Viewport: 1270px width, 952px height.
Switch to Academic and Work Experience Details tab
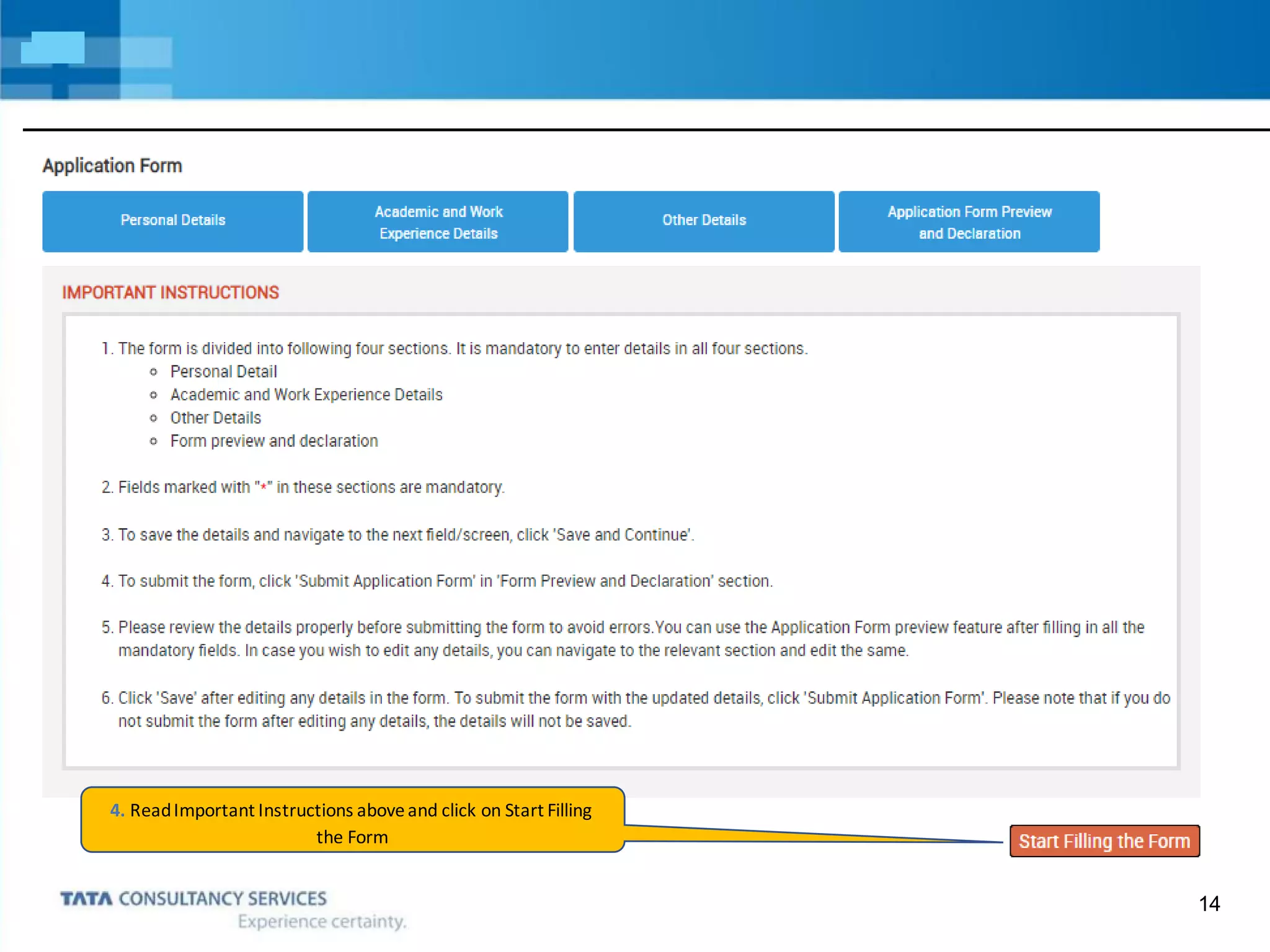pos(438,222)
